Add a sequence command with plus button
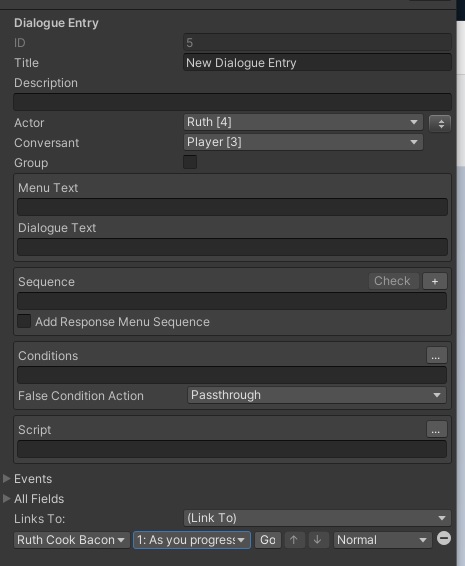This screenshot has height=566, width=465. click(x=435, y=281)
